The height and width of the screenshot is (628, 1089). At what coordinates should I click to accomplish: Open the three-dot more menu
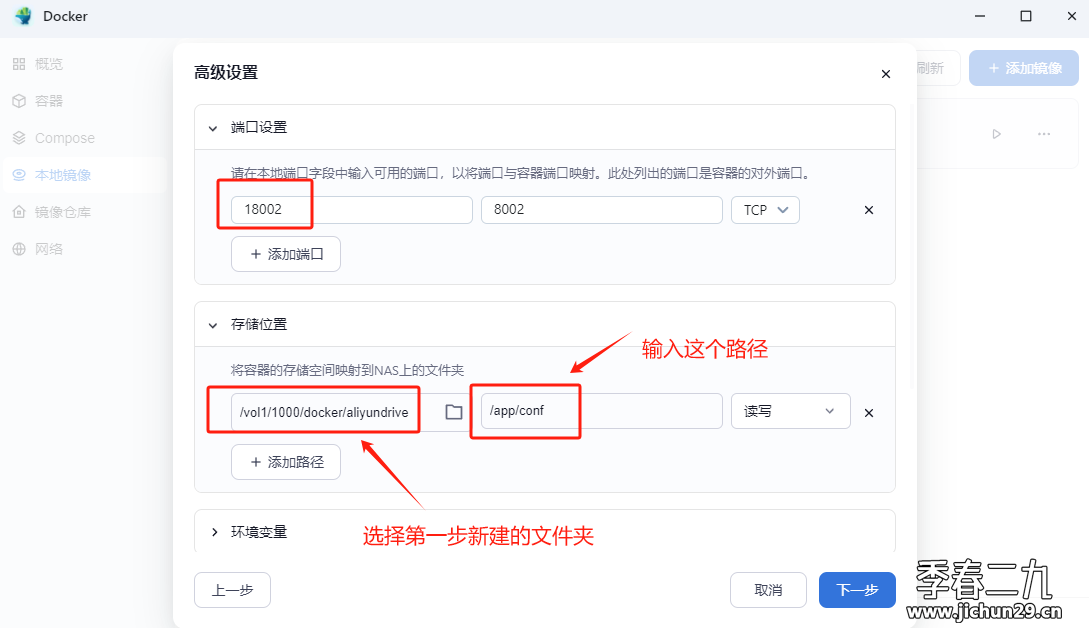pyautogui.click(x=1044, y=134)
